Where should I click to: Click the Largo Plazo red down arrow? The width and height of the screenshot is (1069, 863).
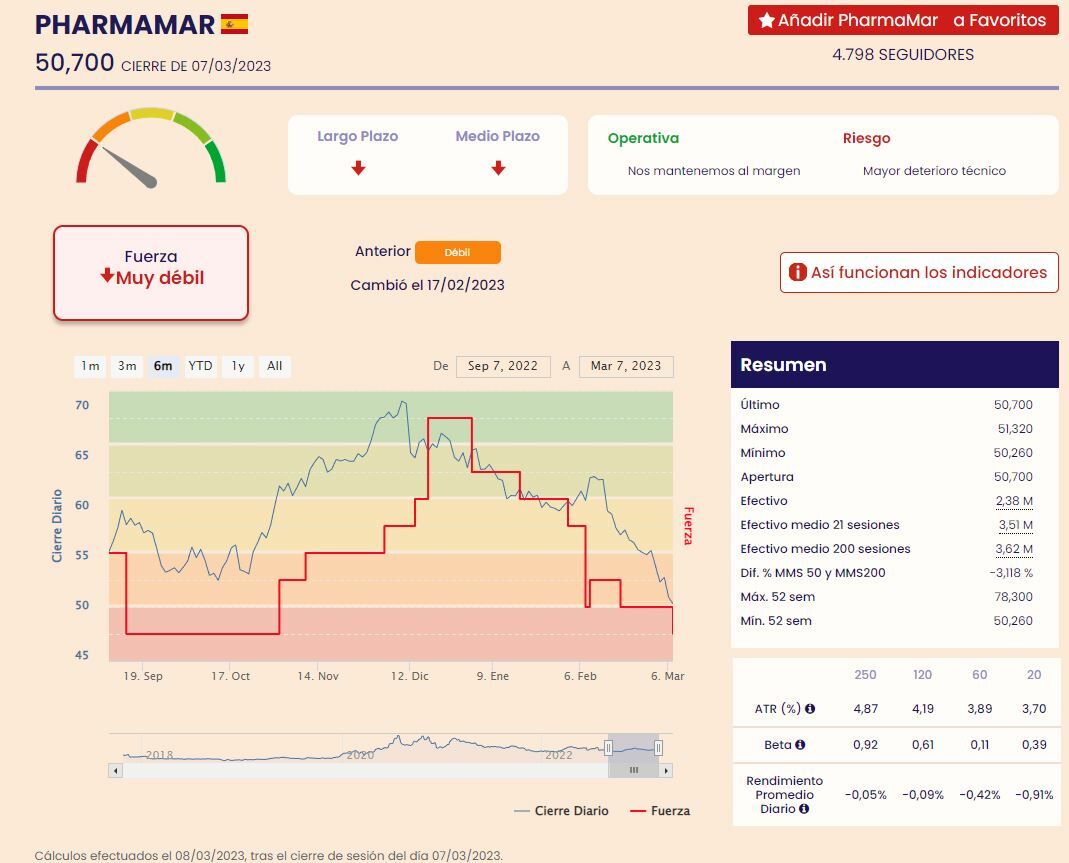[358, 168]
